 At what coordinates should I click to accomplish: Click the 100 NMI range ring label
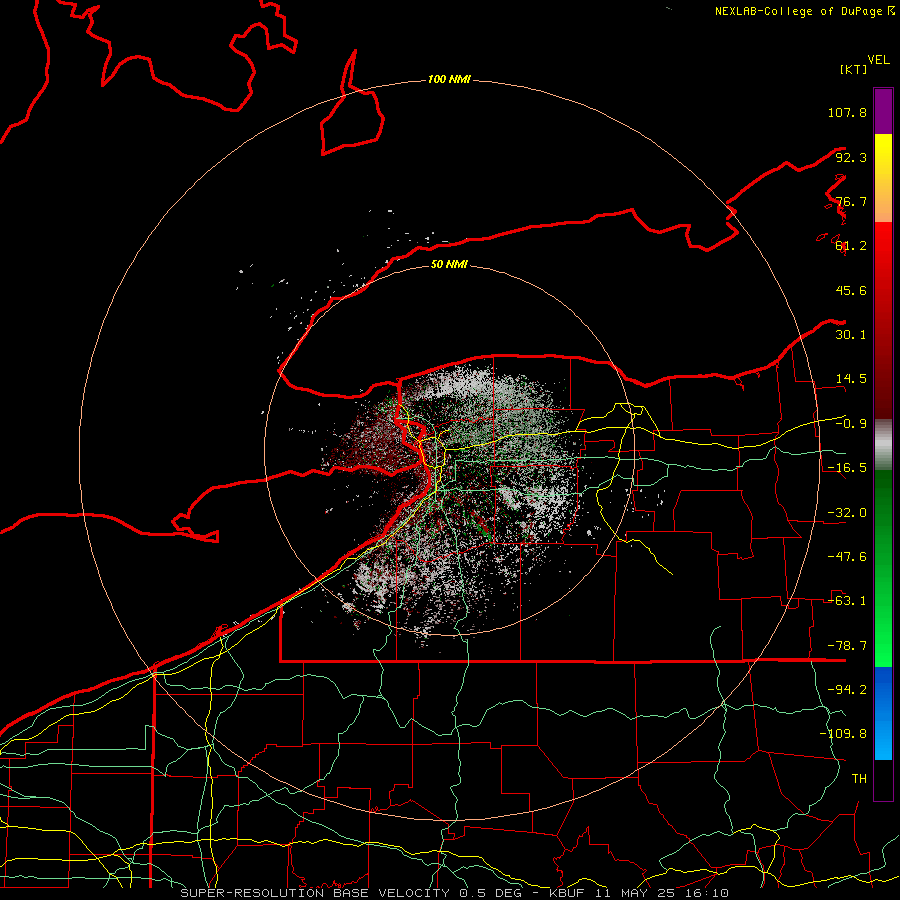(449, 79)
